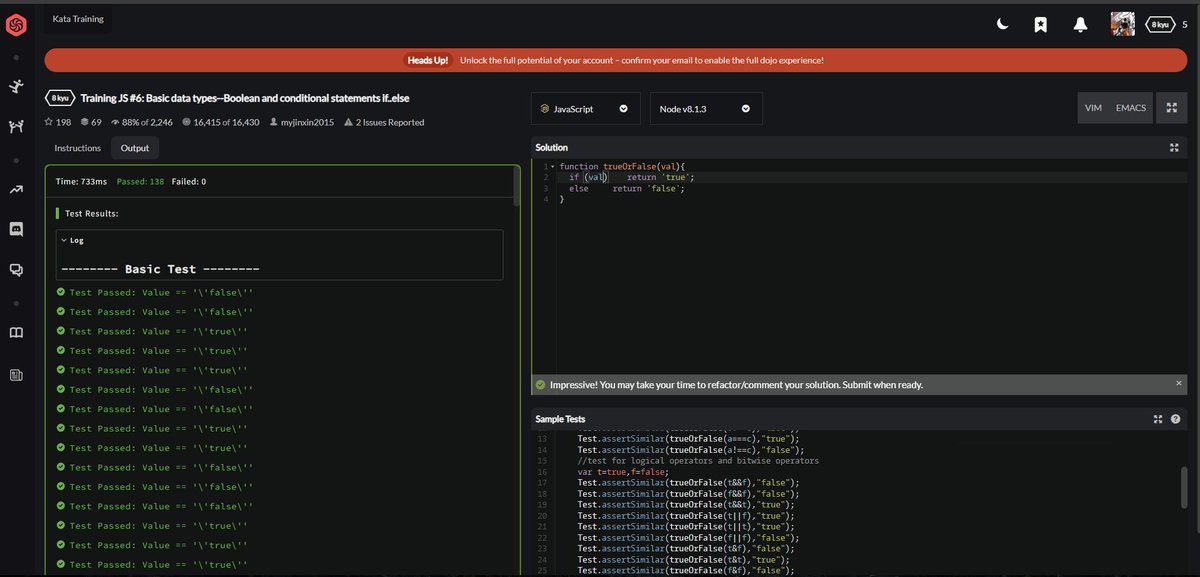The image size is (1200, 577).
Task: Click the Solution panel title
Action: click(552, 147)
